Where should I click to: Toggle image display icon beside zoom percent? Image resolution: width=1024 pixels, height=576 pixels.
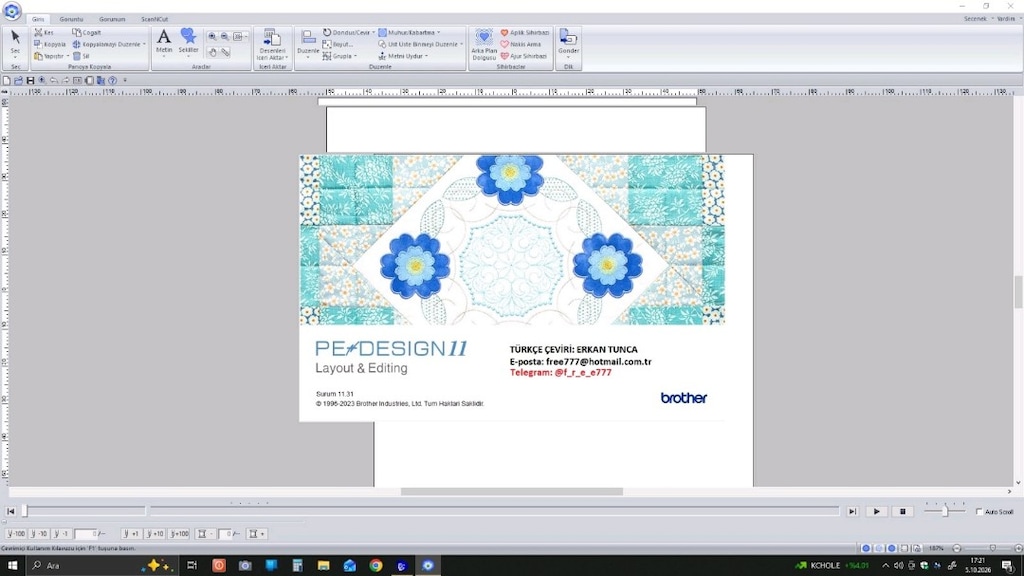click(917, 548)
